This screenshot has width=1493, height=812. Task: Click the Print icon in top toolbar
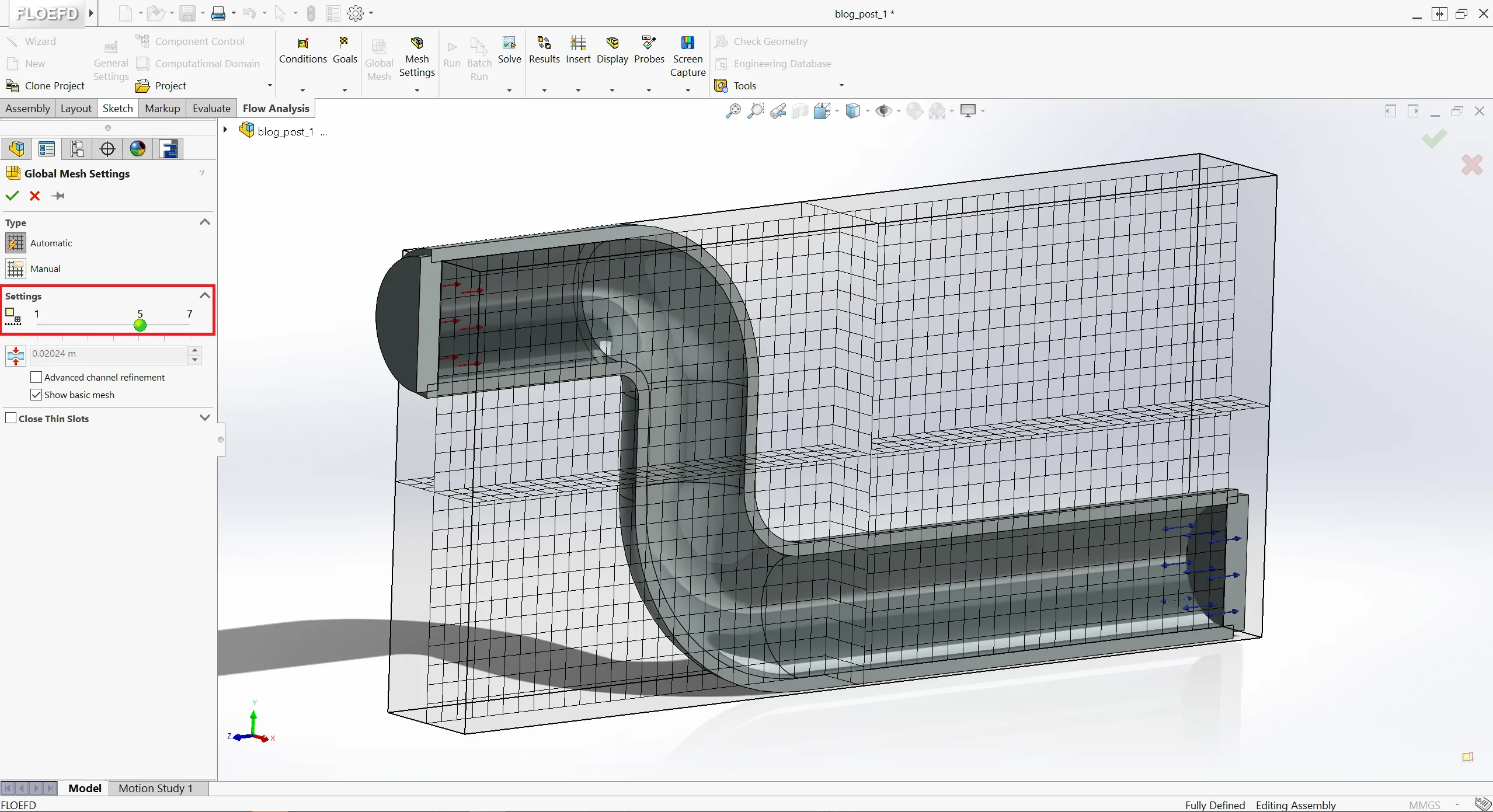click(218, 13)
